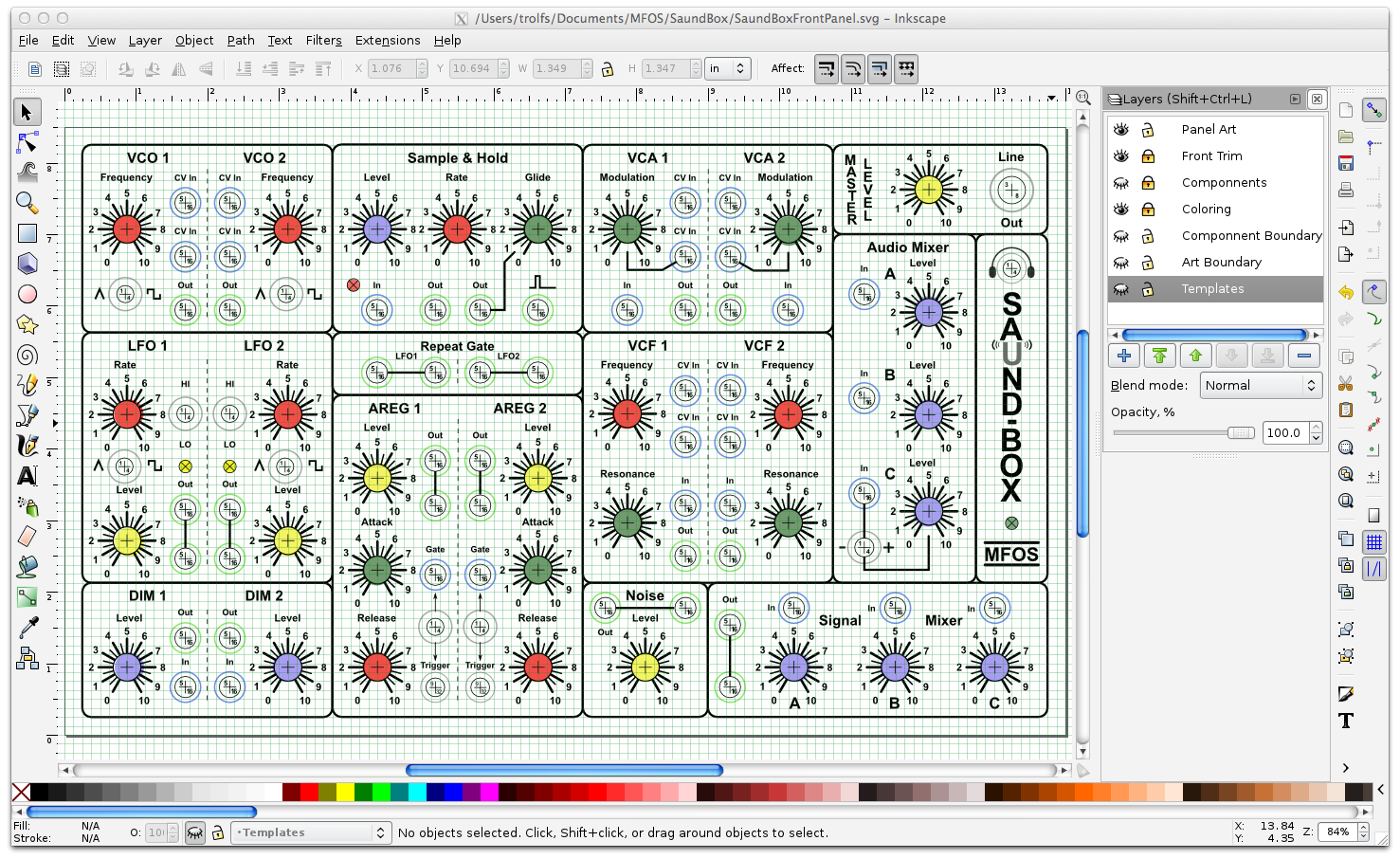Hide the Coloring layer

click(x=1121, y=210)
